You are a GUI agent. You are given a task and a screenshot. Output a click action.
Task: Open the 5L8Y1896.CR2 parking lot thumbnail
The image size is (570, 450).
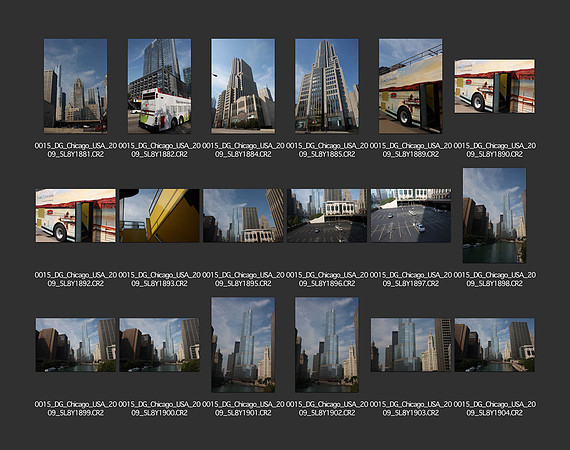[x=327, y=216]
